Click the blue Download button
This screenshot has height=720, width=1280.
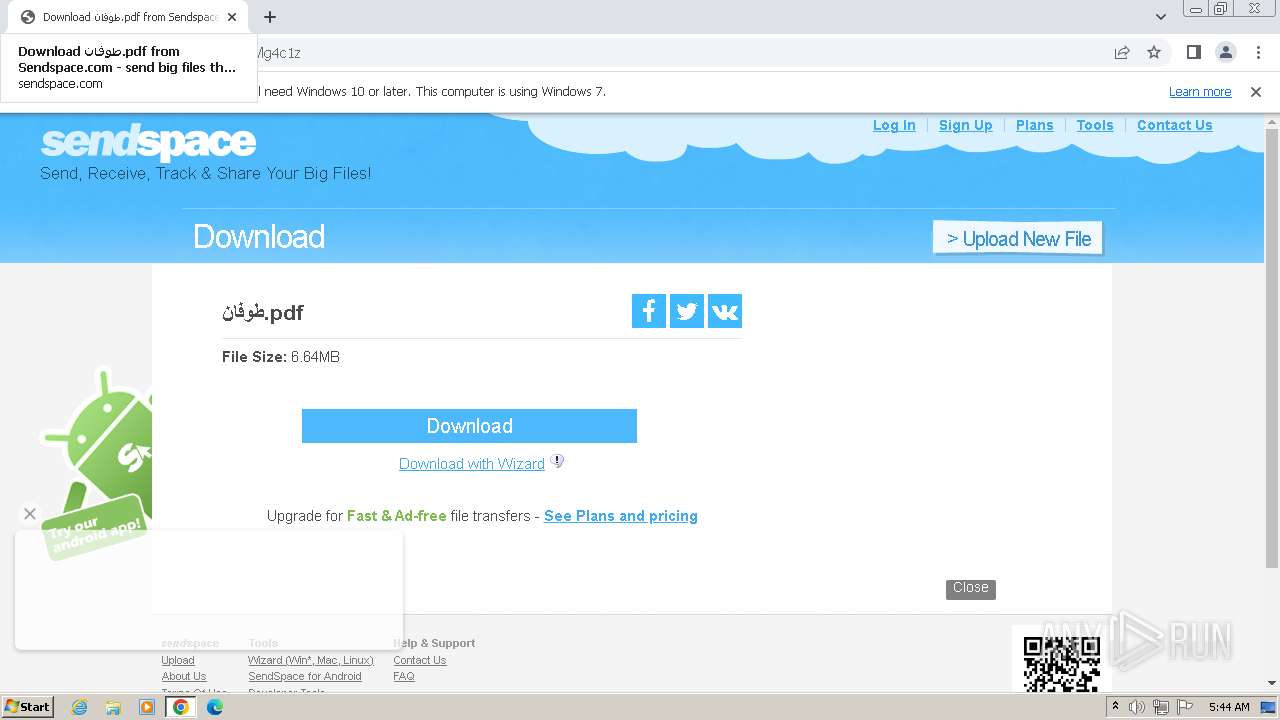point(469,426)
